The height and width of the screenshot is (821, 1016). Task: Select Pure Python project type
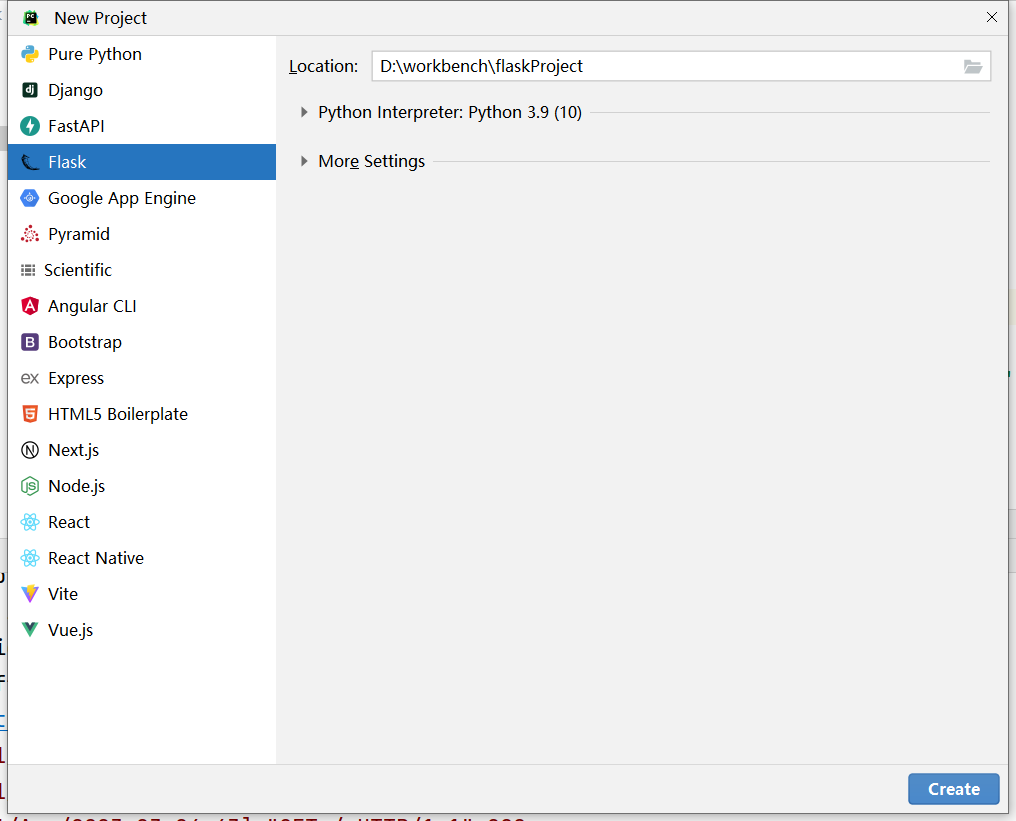point(142,54)
